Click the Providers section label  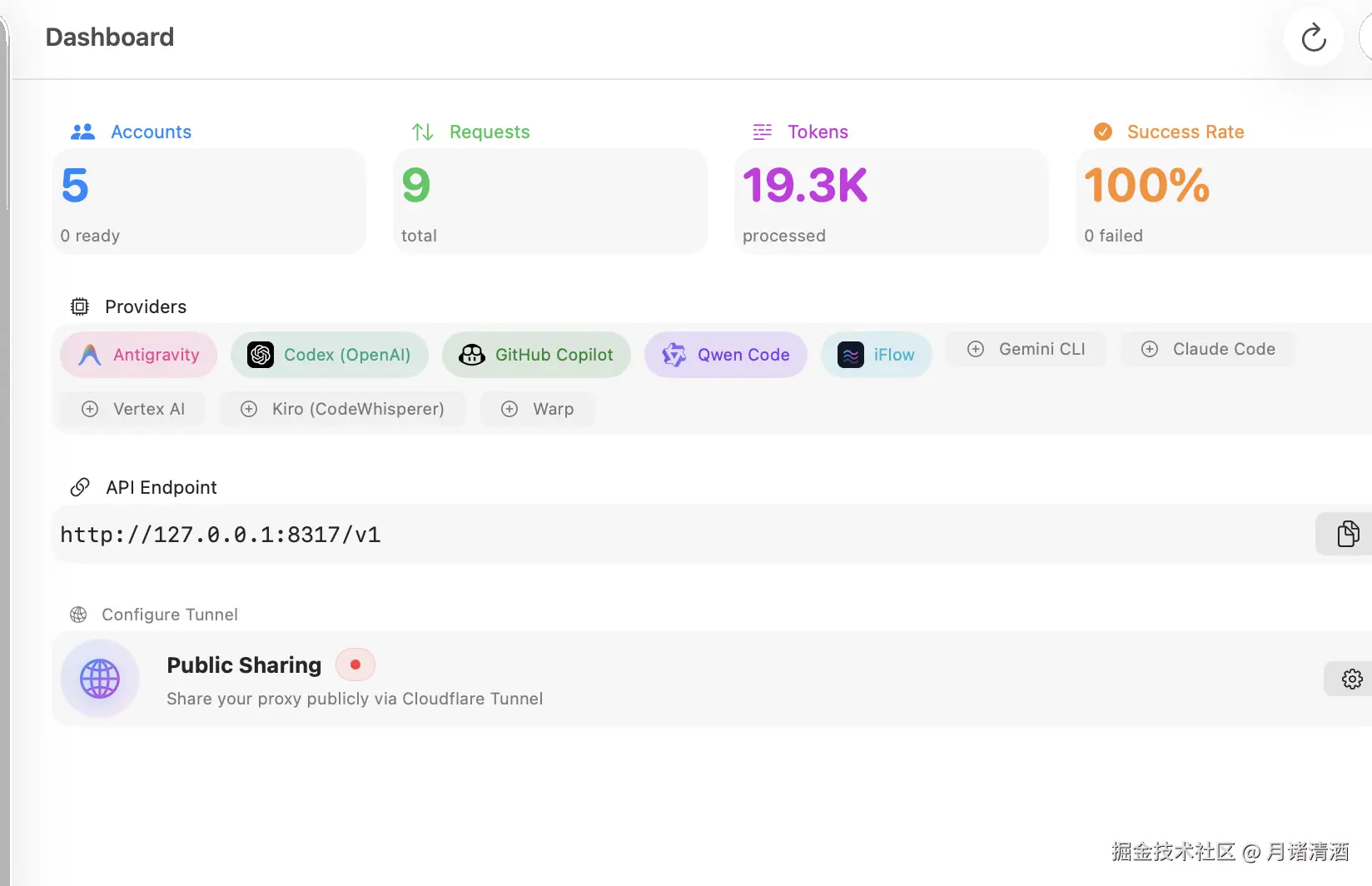click(x=146, y=306)
